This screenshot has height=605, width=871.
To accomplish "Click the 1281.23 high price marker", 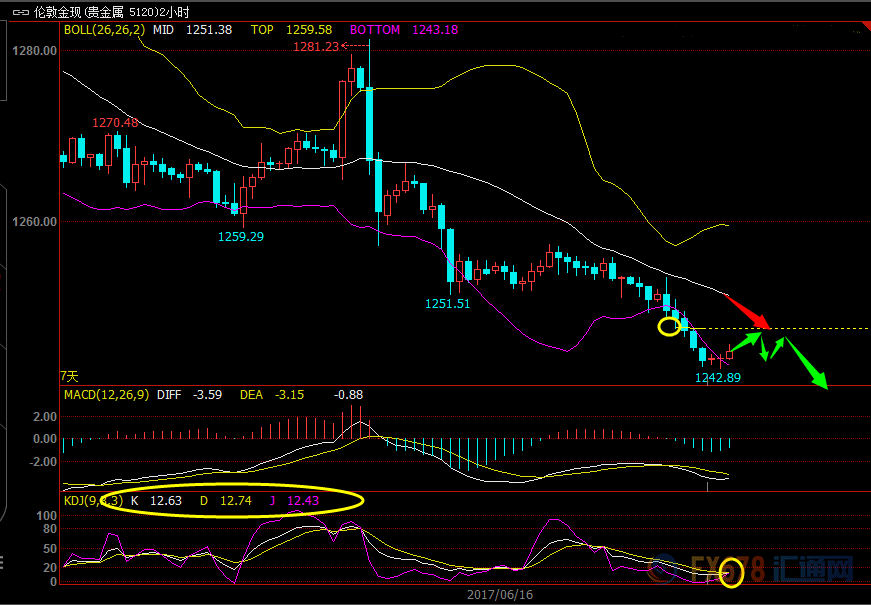I will [316, 47].
